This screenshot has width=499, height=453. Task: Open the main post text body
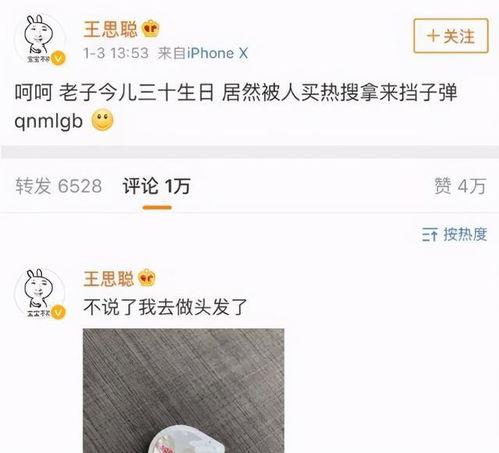[236, 106]
